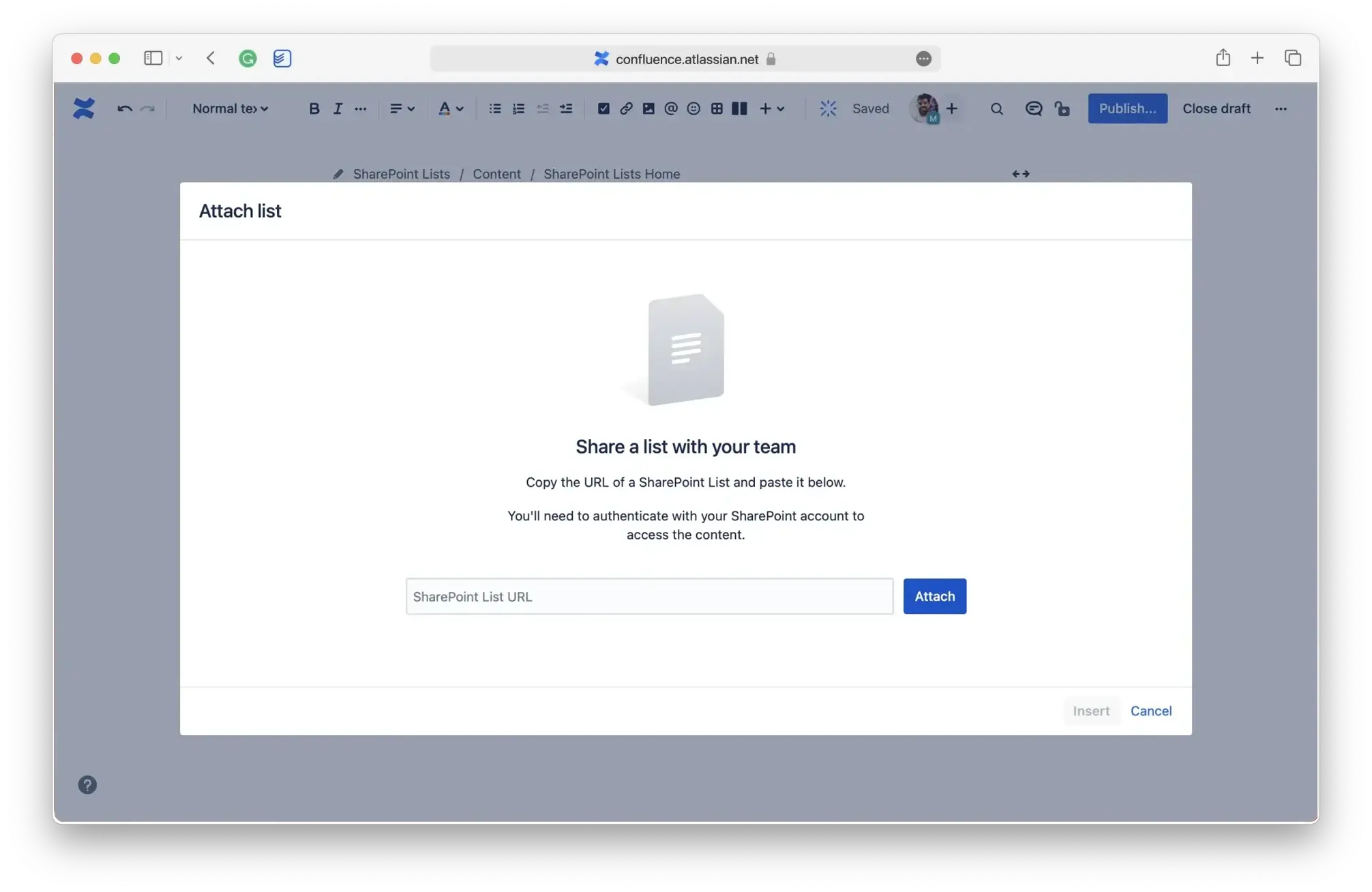
Task: Open the comments panel icon
Action: click(1034, 108)
